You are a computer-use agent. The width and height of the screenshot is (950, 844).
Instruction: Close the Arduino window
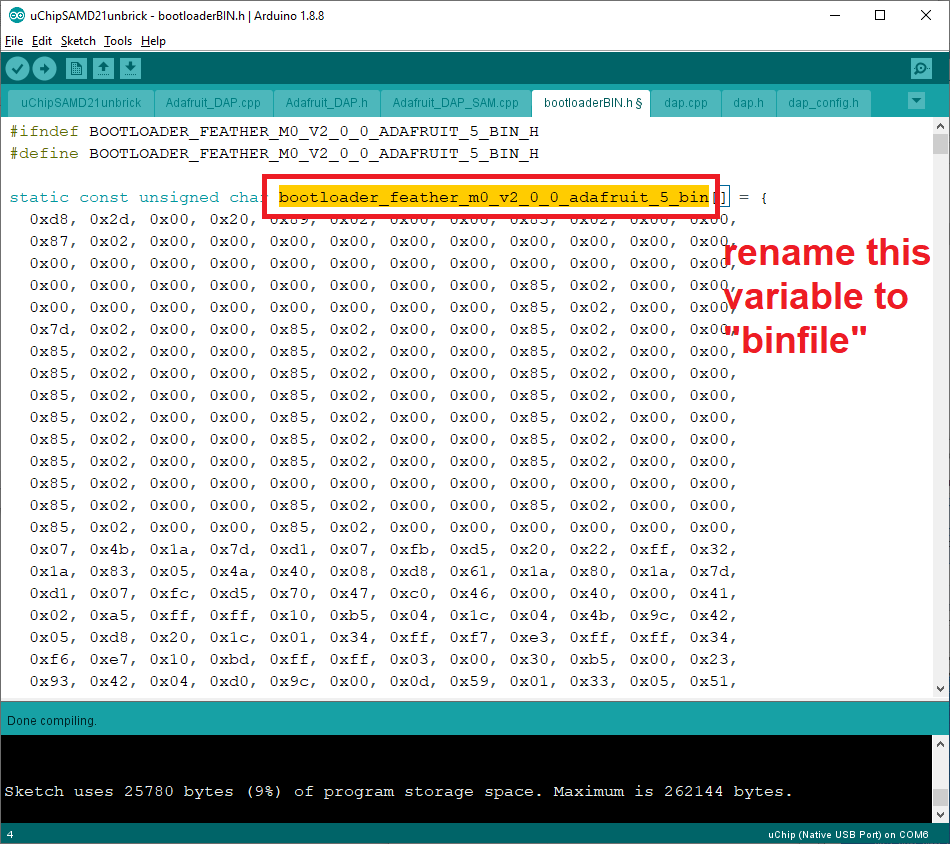pos(926,15)
